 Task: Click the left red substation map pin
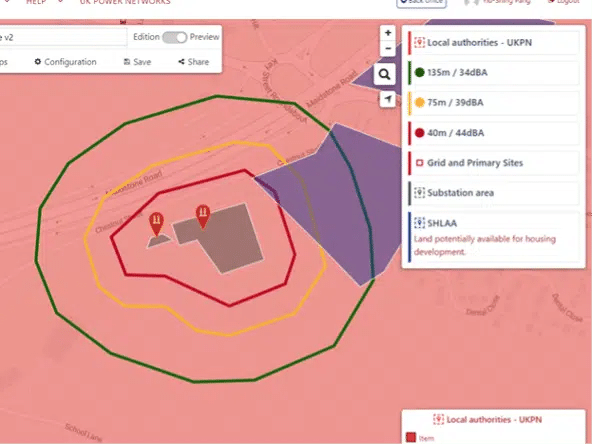(x=157, y=224)
